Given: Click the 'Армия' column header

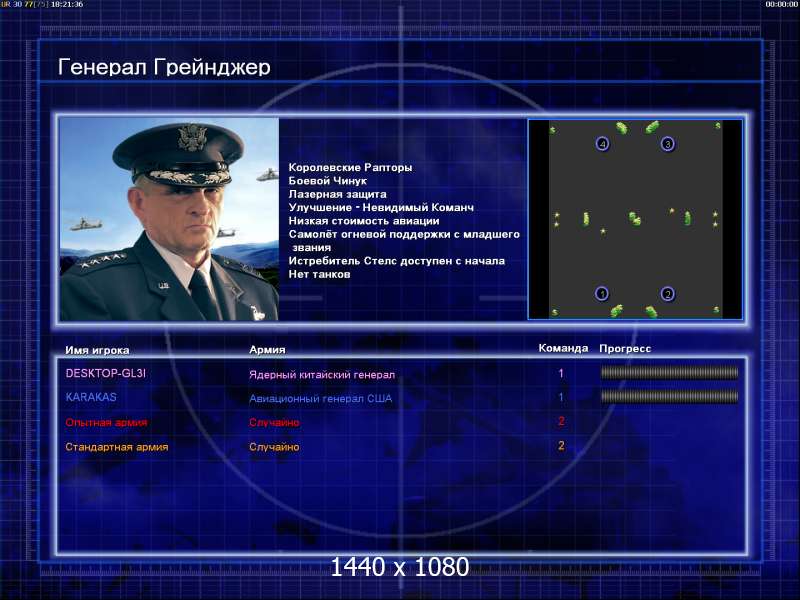Looking at the screenshot, I should coord(267,349).
